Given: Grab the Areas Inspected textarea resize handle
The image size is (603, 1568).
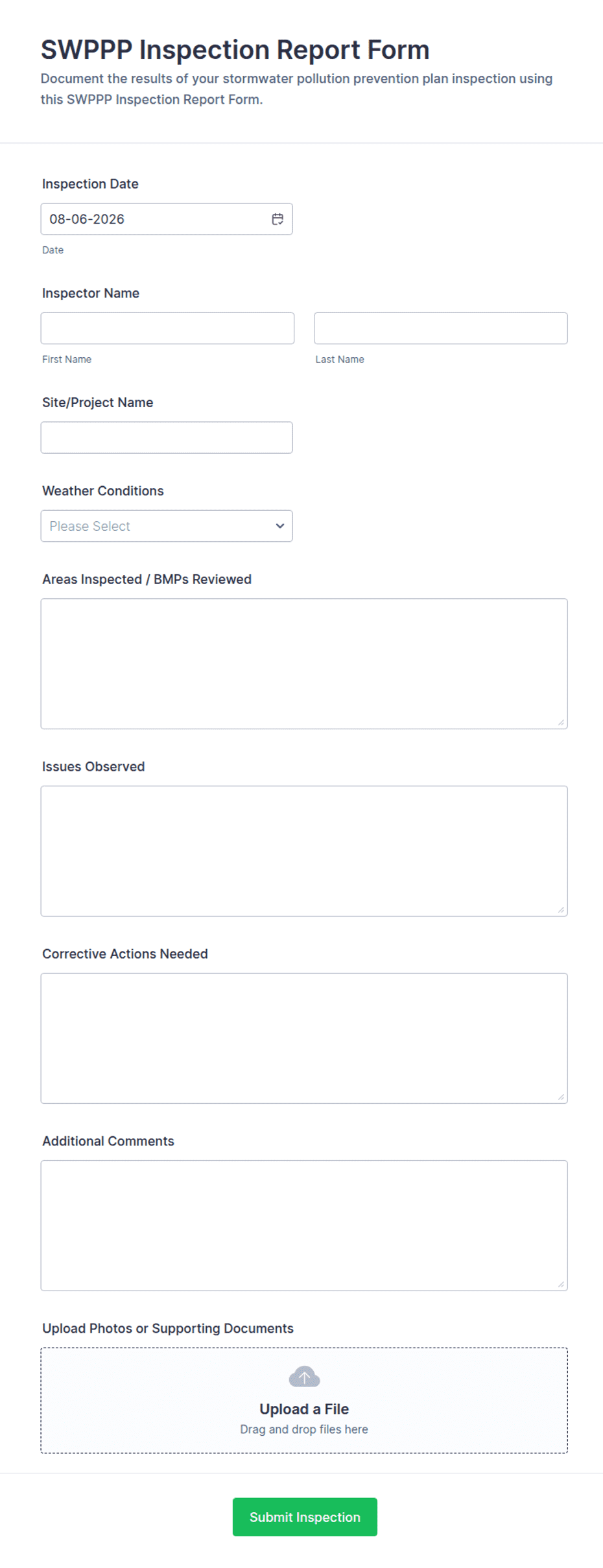Looking at the screenshot, I should click(561, 722).
